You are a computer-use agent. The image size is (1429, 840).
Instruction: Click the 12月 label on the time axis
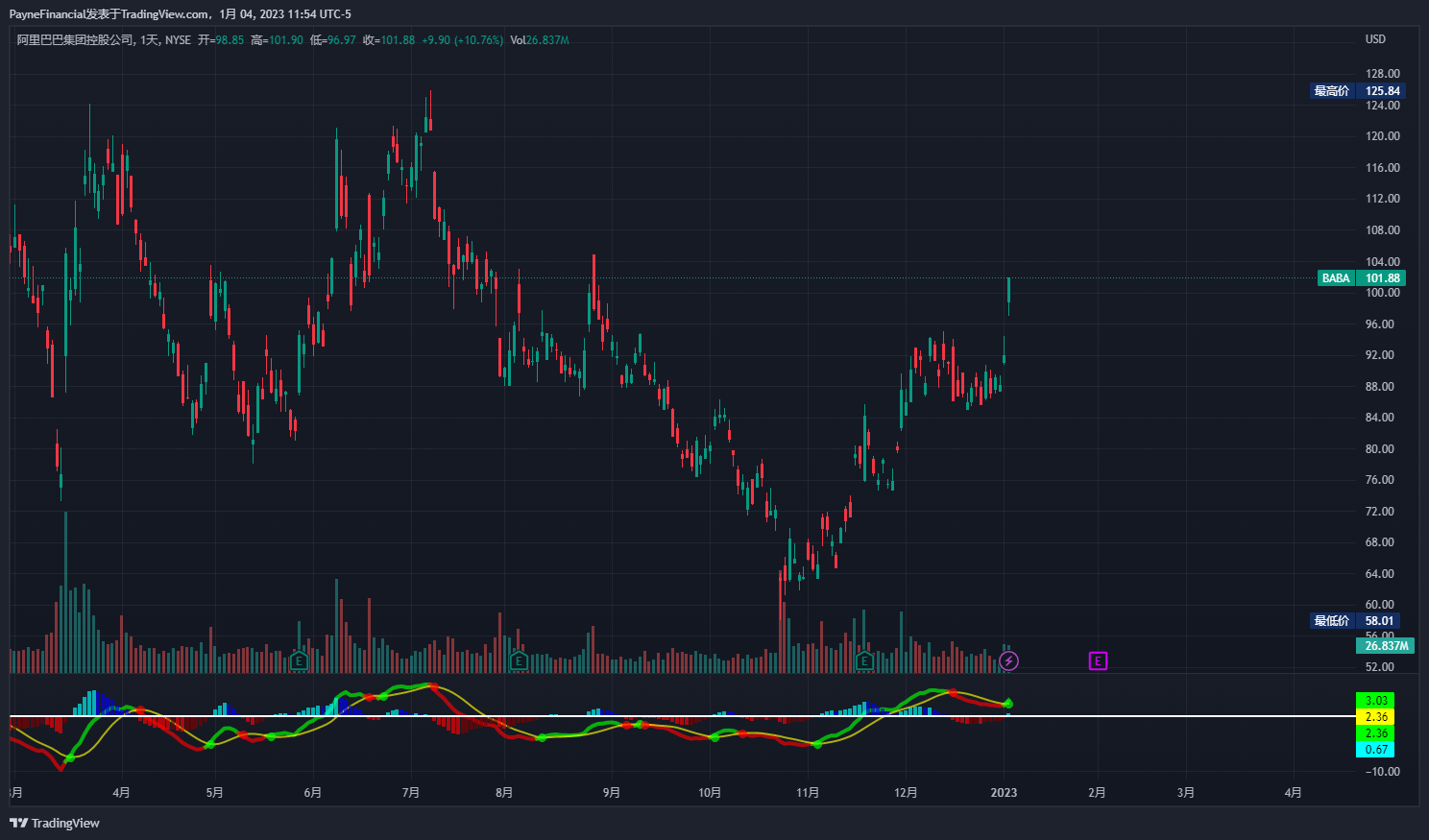click(x=906, y=793)
